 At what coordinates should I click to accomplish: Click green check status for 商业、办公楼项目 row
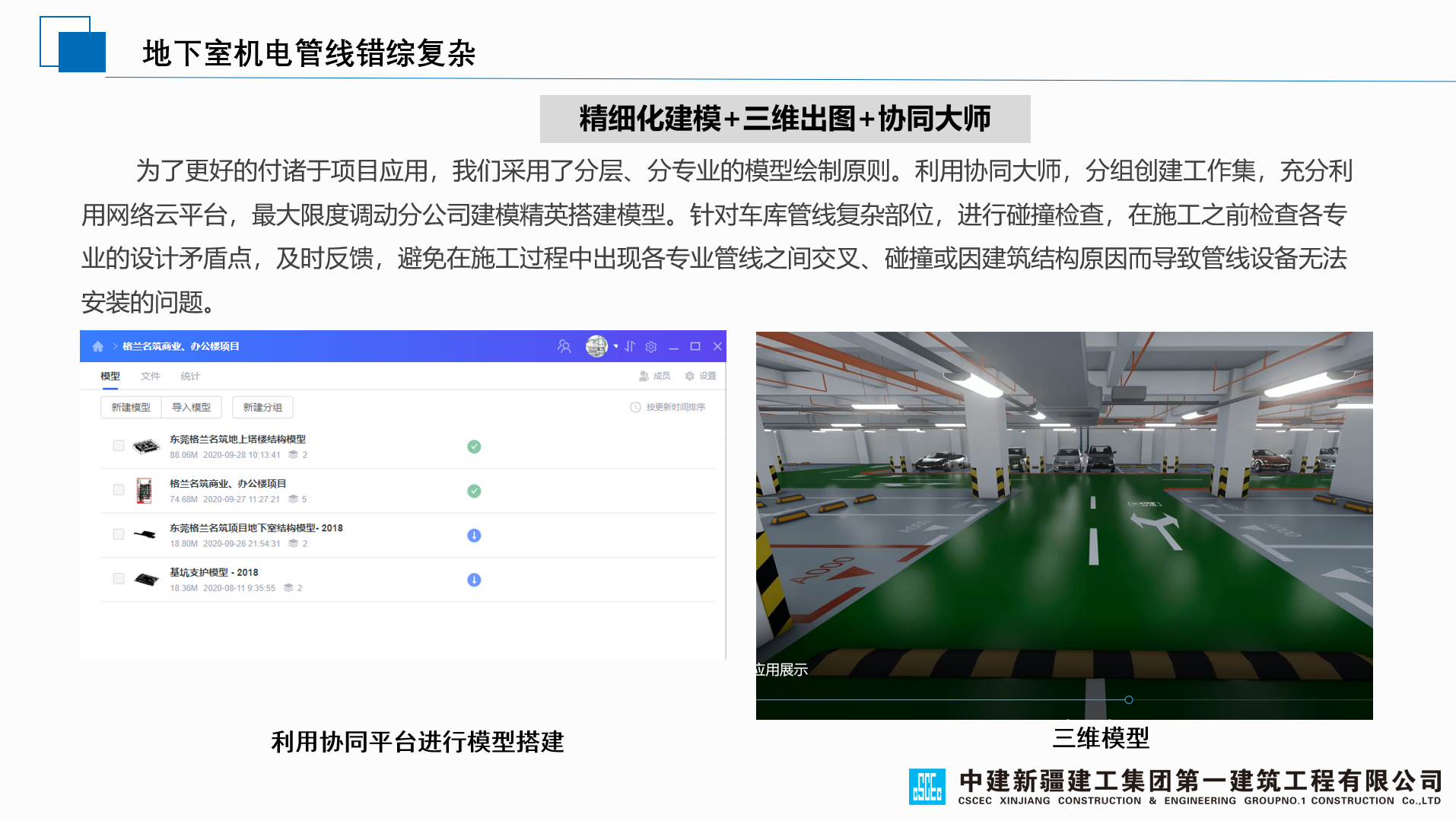point(474,491)
